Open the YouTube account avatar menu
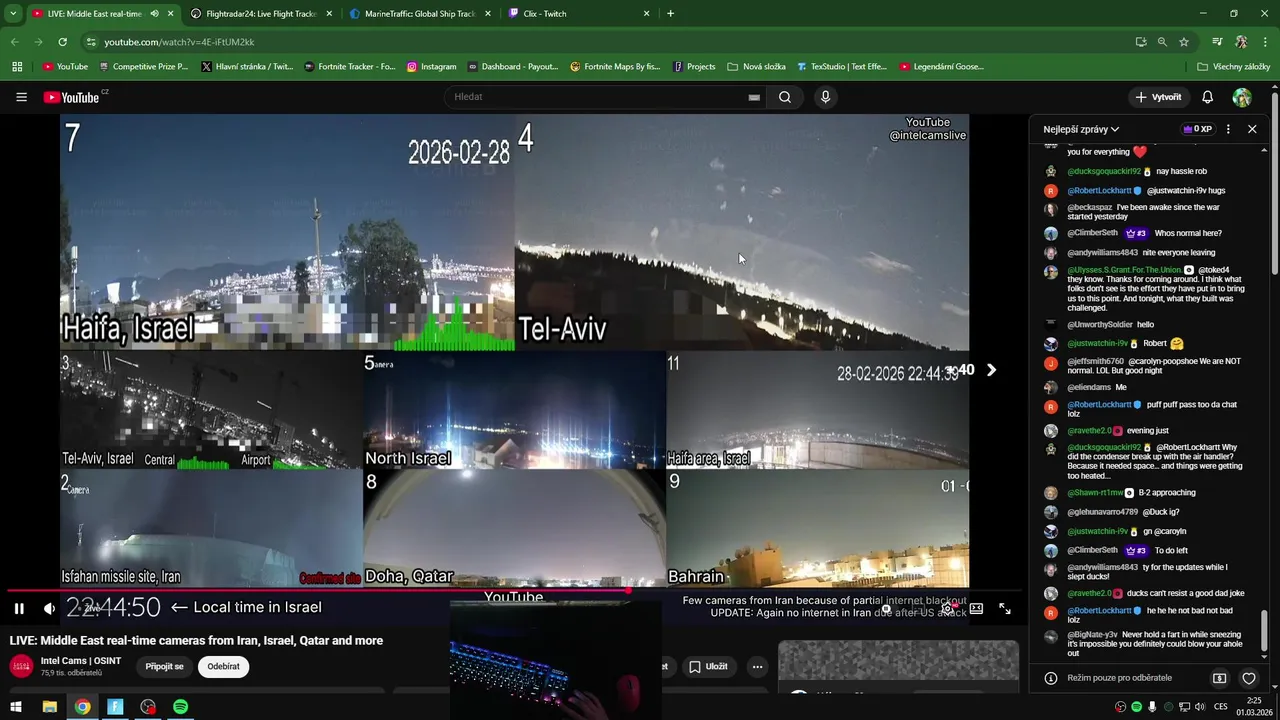 click(1242, 97)
